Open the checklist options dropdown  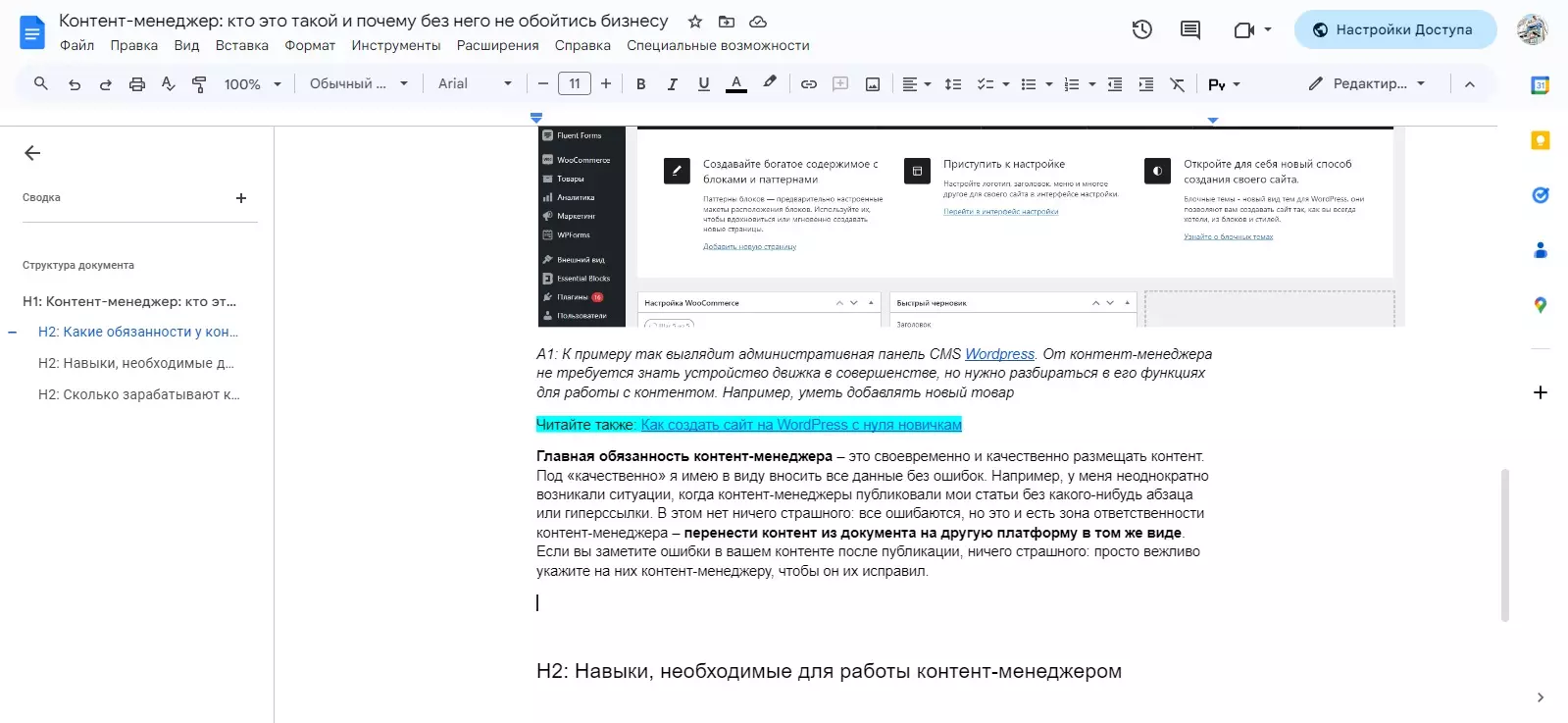(1006, 84)
